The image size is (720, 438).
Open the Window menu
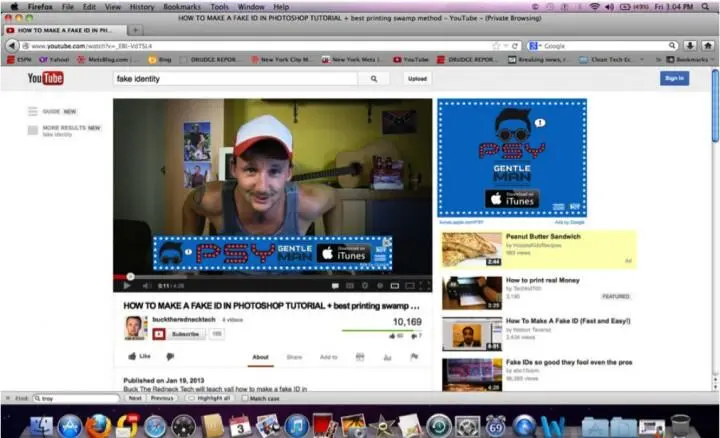click(251, 7)
